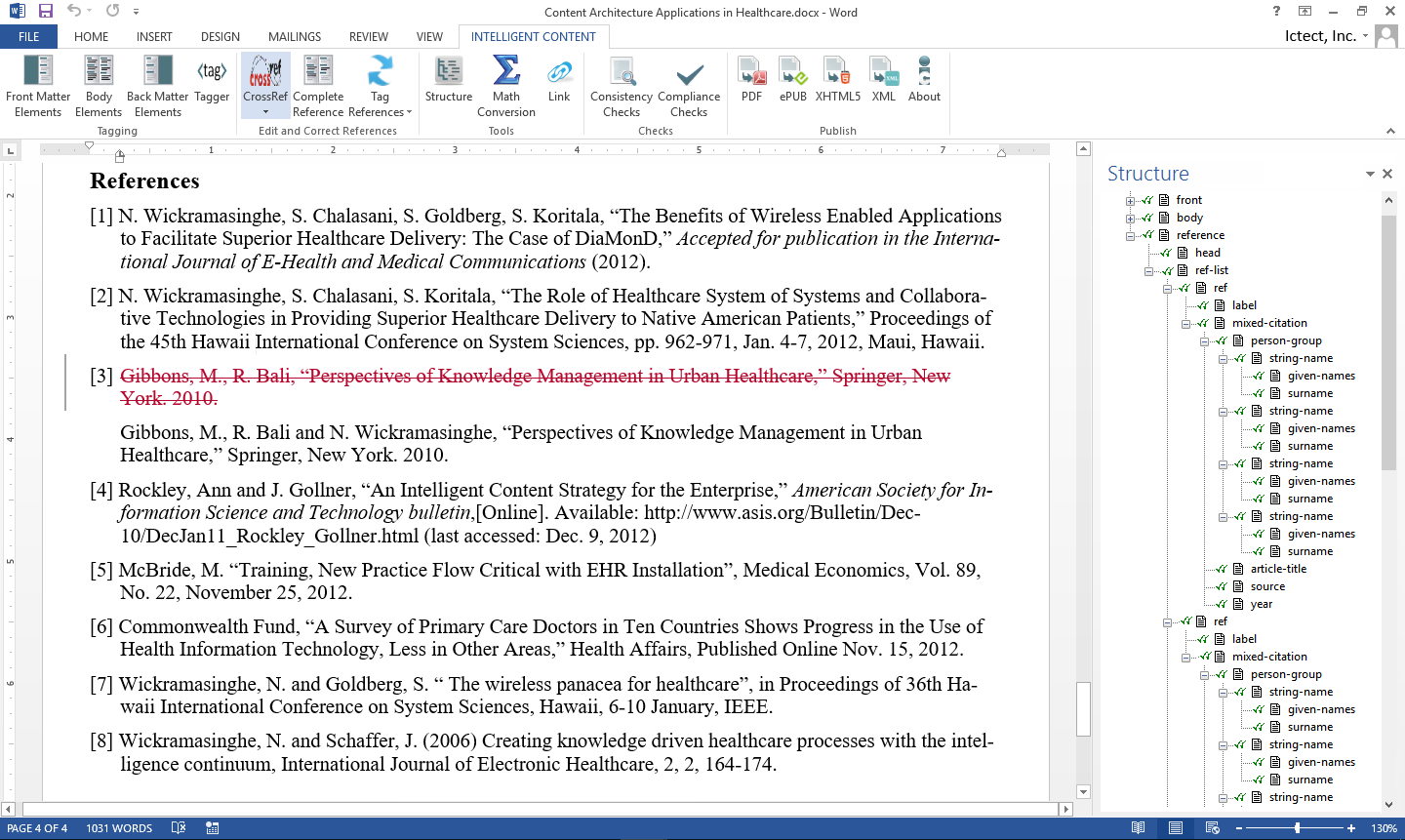The width and height of the screenshot is (1405, 840).
Task: Show the Structure tool
Action: click(x=449, y=79)
